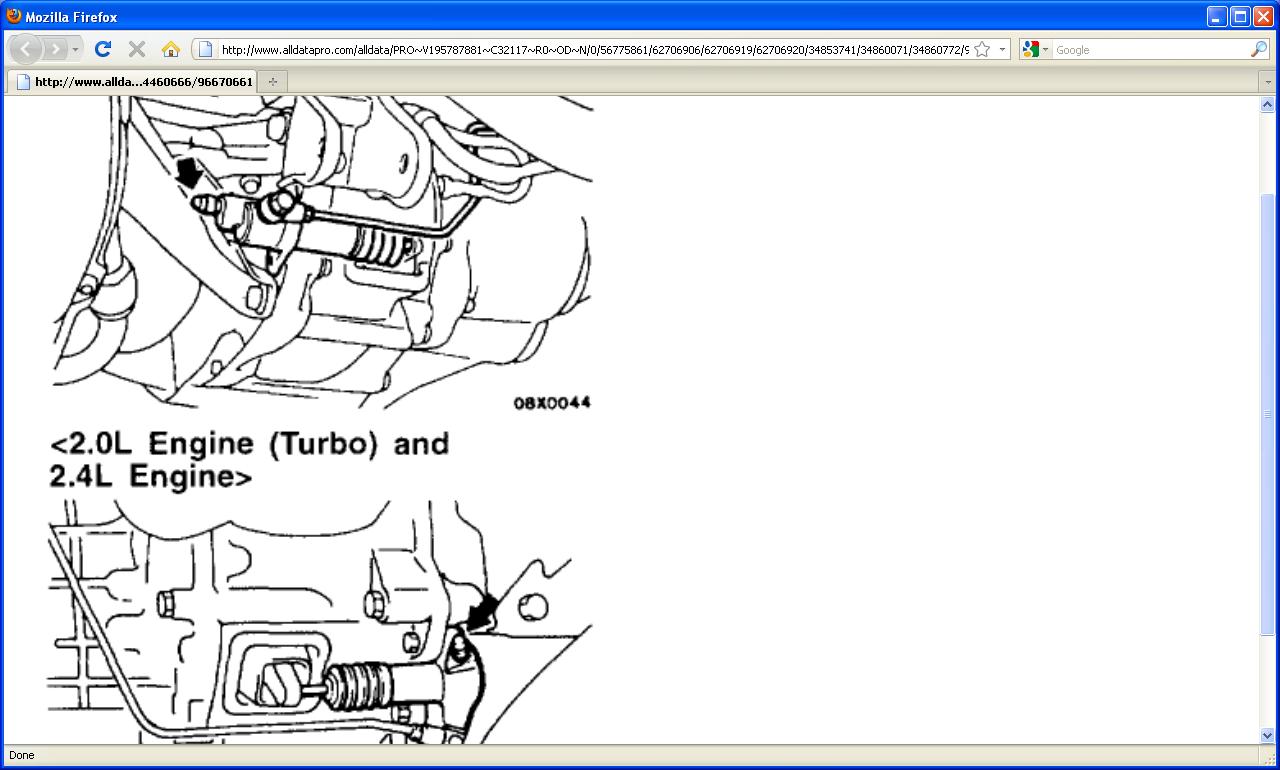1280x770 pixels.
Task: Open the Google search engine selector
Action: (x=1035, y=49)
